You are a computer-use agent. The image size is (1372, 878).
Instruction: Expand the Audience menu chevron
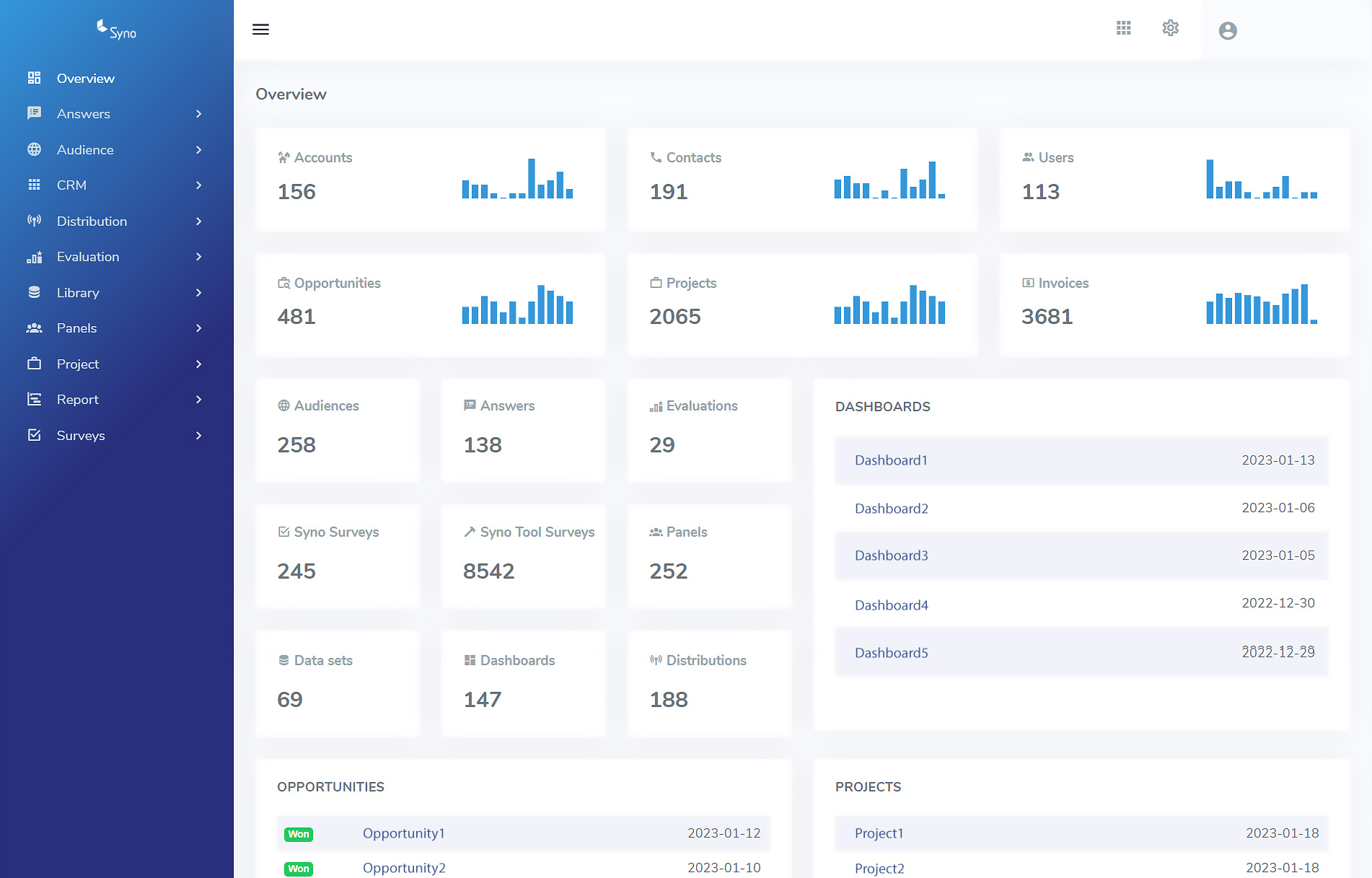(198, 150)
